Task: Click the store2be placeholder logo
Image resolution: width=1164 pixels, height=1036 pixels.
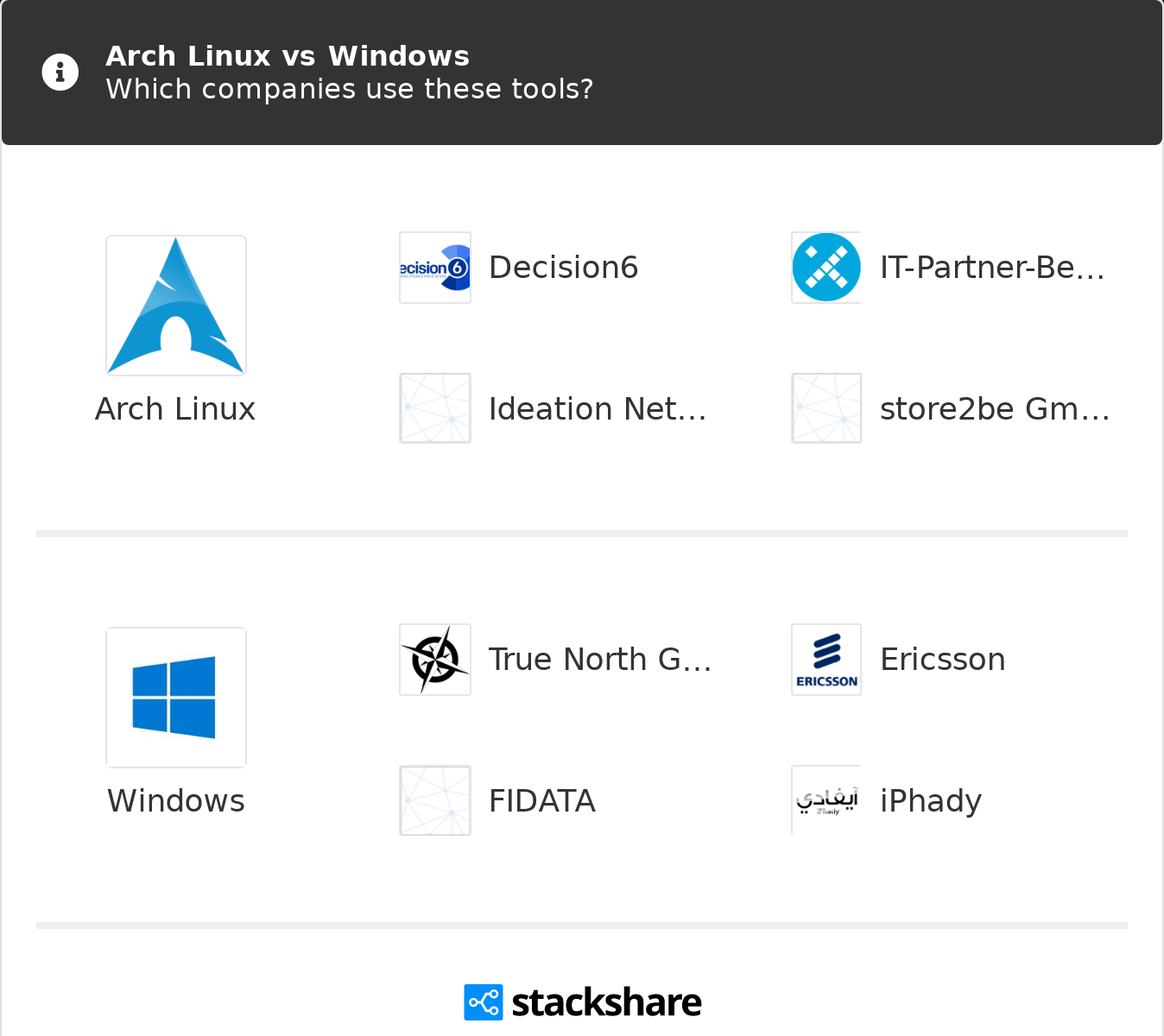Action: pyautogui.click(x=826, y=408)
